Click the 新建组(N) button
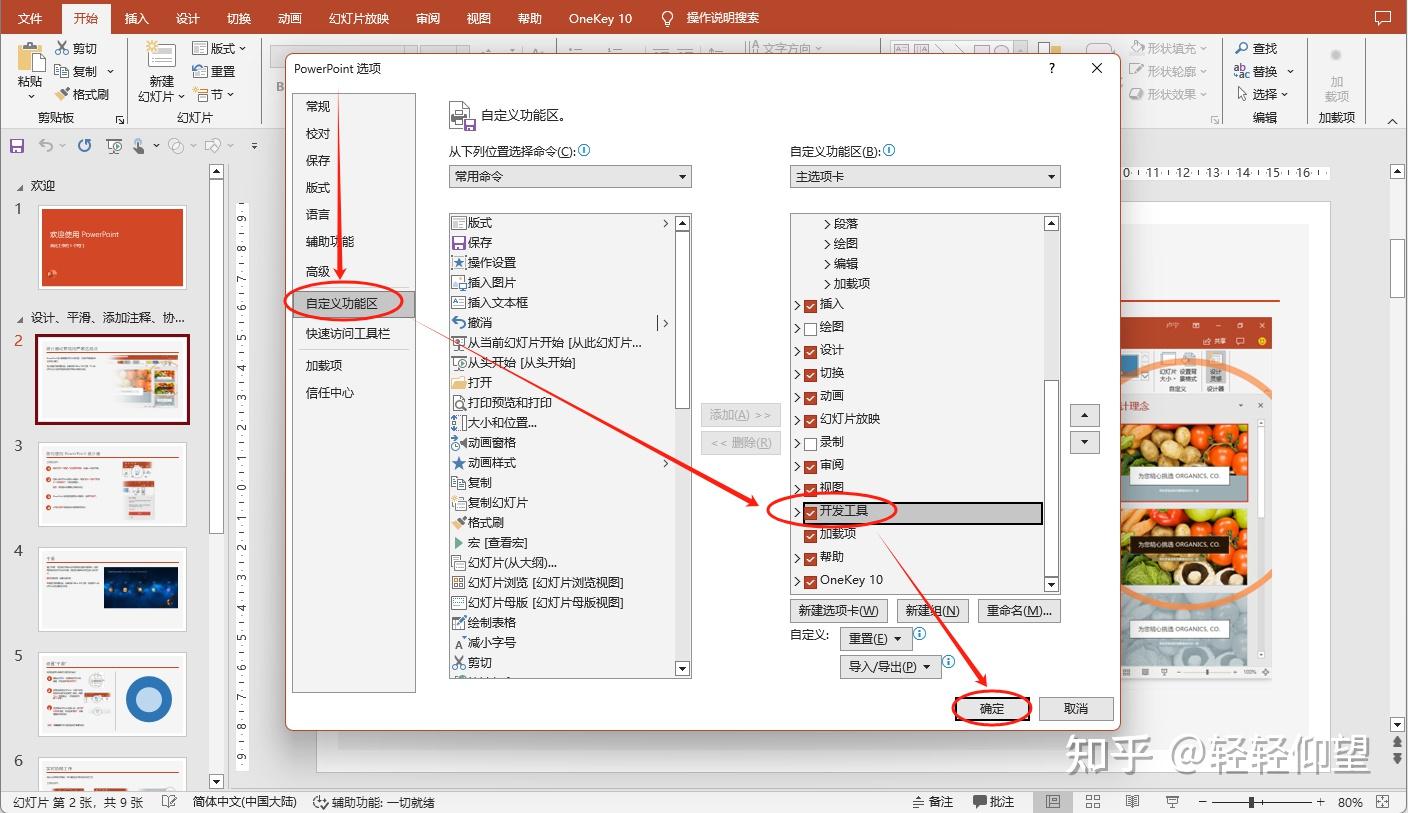Viewport: 1408px width, 813px height. [x=932, y=610]
